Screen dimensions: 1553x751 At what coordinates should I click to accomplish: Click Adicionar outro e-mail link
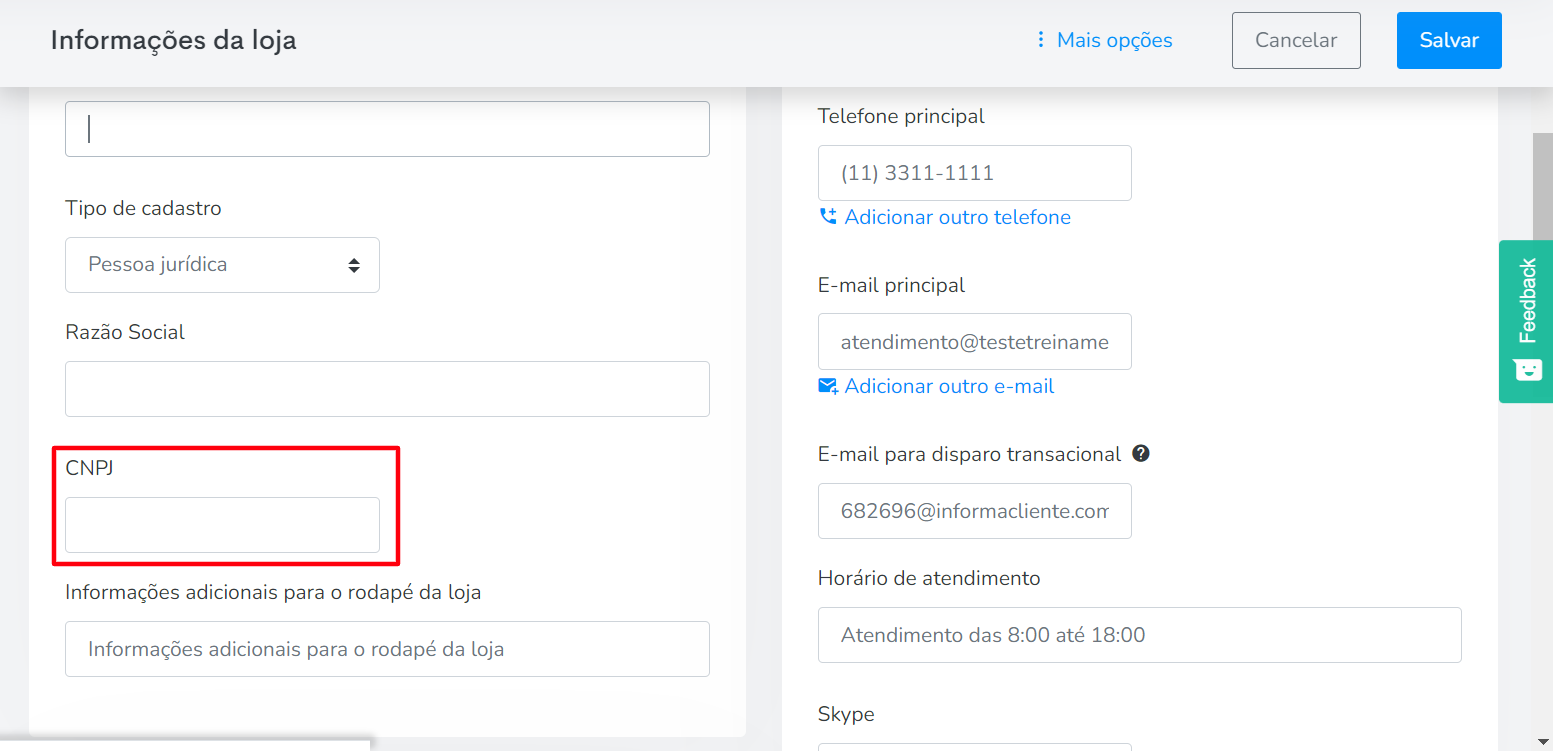(949, 386)
